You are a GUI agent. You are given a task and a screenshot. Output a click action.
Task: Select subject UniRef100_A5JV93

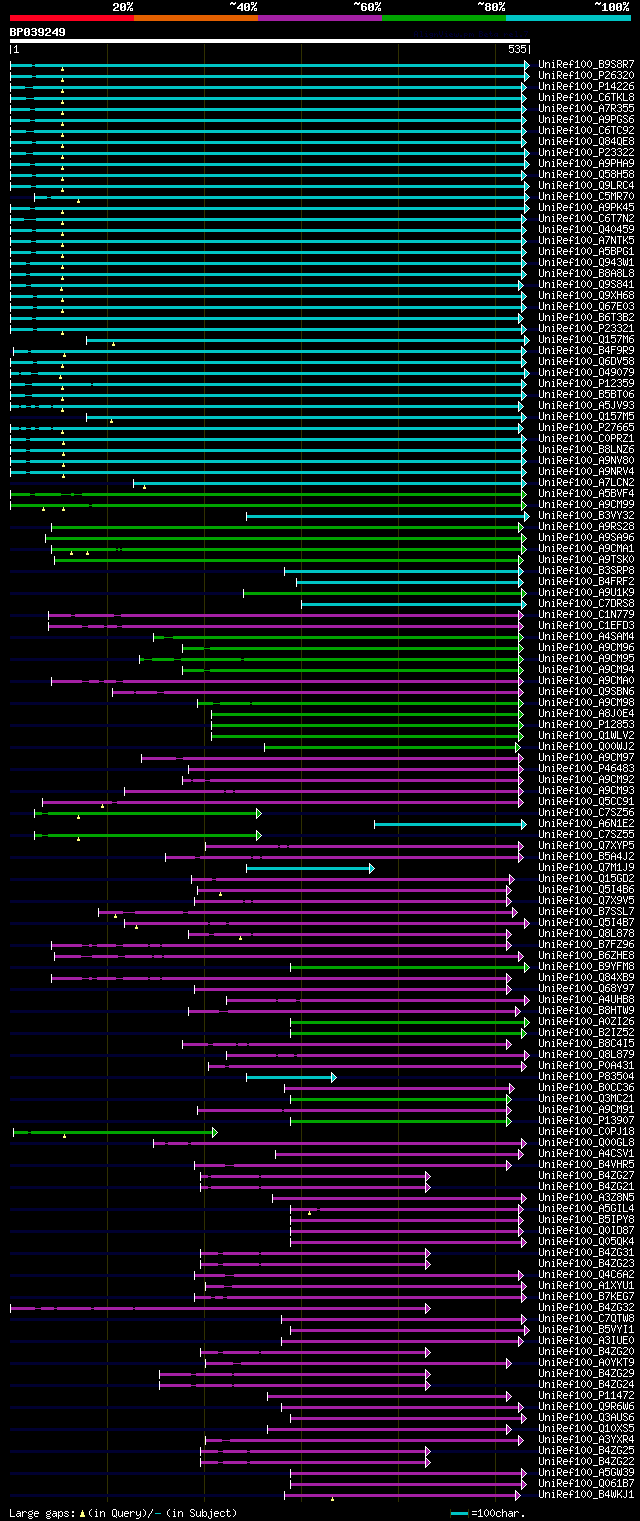(x=586, y=405)
